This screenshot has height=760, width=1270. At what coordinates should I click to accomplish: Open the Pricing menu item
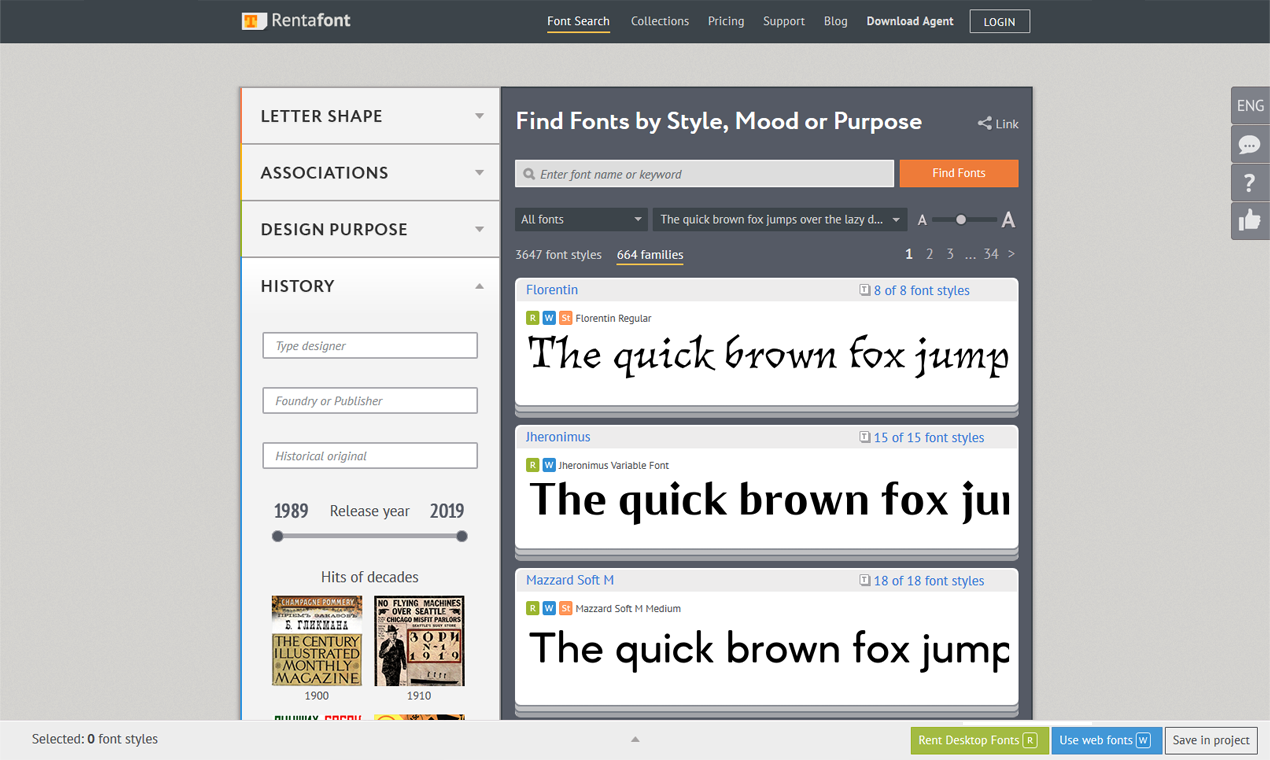(725, 21)
